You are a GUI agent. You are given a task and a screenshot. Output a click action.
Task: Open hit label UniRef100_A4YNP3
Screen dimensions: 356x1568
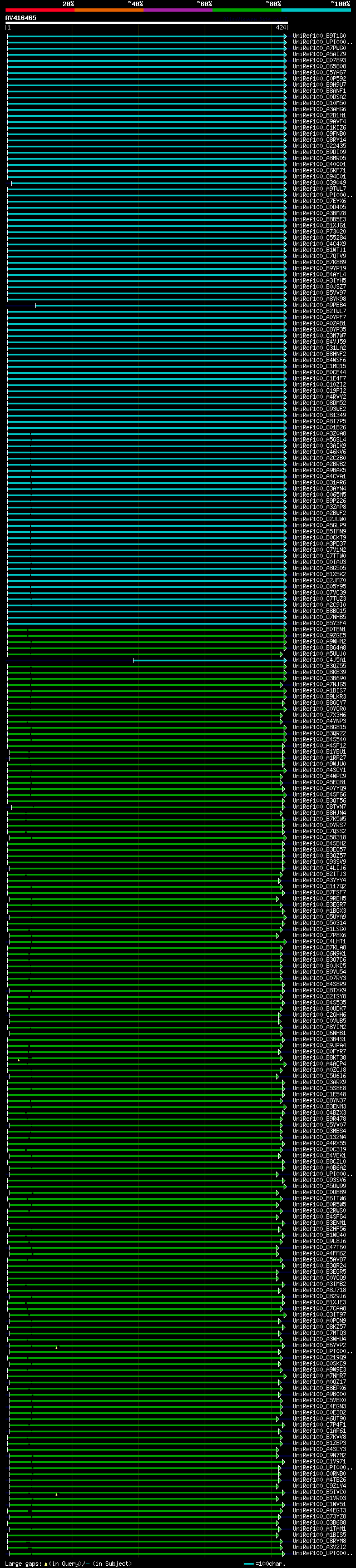click(x=319, y=721)
